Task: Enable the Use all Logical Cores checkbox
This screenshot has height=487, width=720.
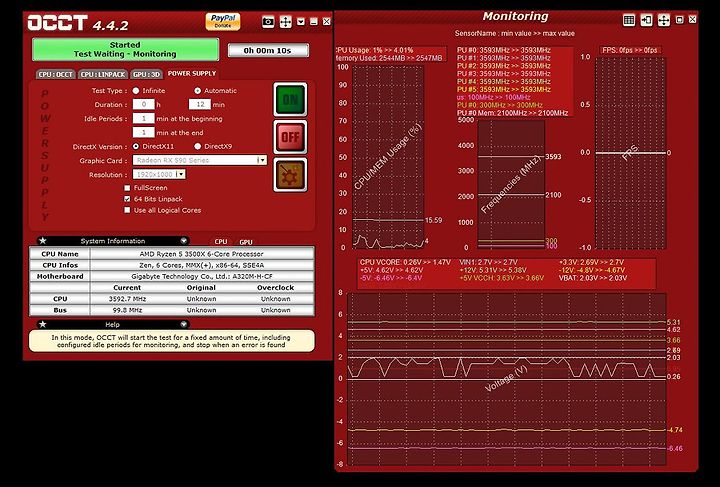Action: pos(127,210)
